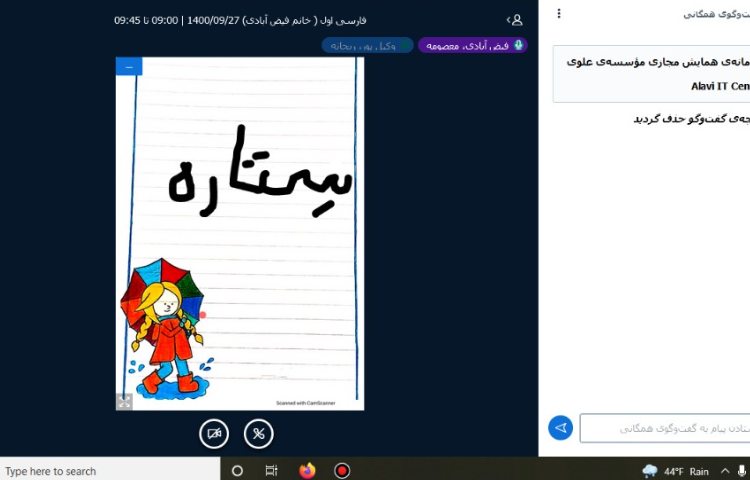Image resolution: width=750 pixels, height=480 pixels.
Task: Toggle webcam sharing button
Action: [x=214, y=434]
